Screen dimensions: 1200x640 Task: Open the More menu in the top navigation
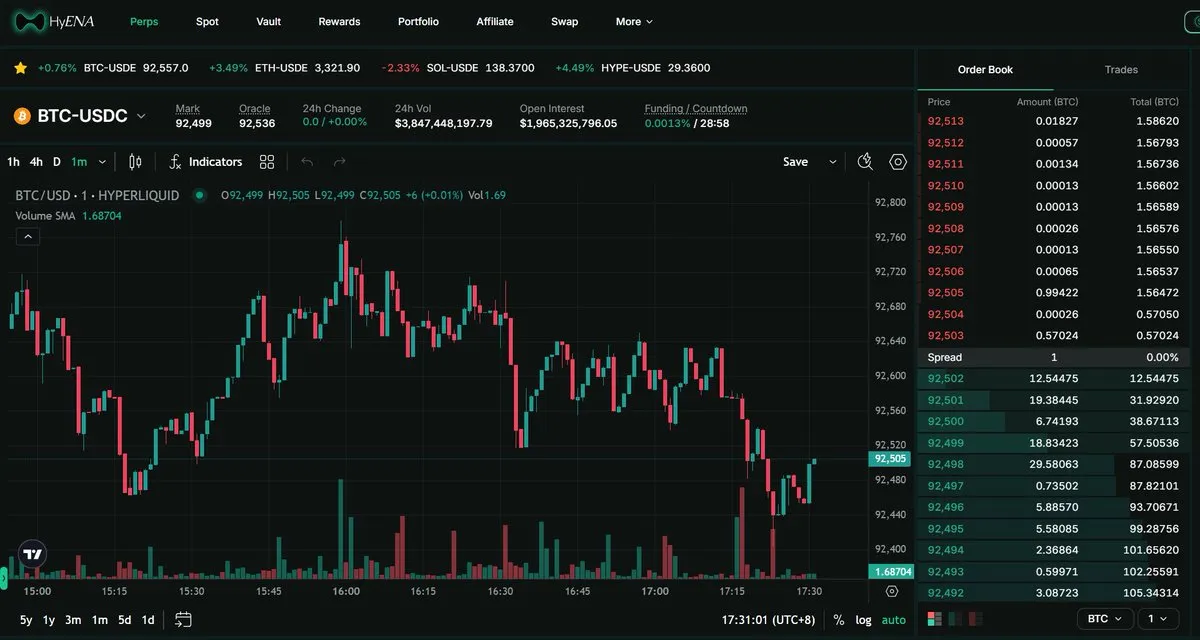(x=634, y=22)
